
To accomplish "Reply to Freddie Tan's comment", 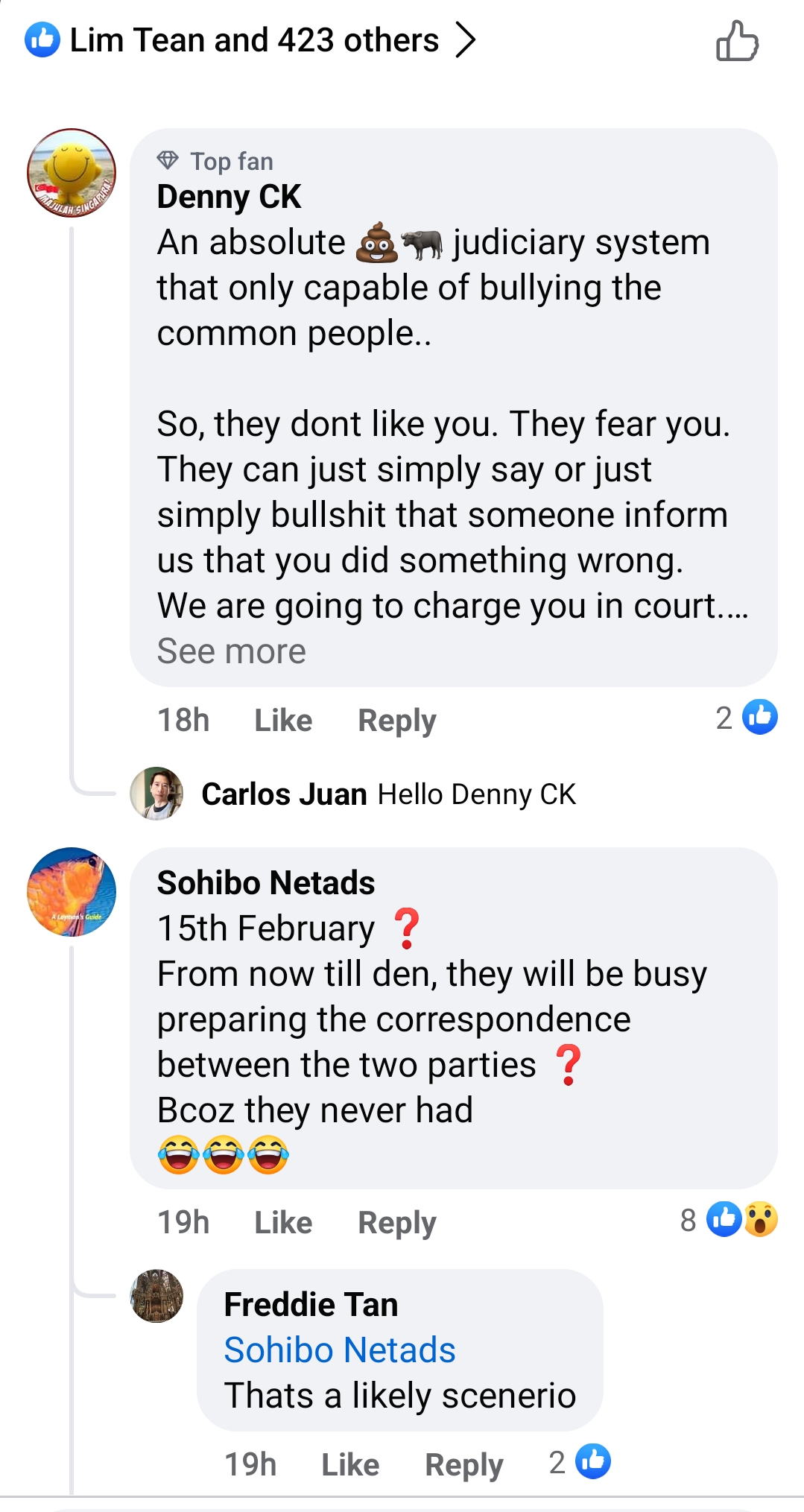I will click(x=463, y=1465).
